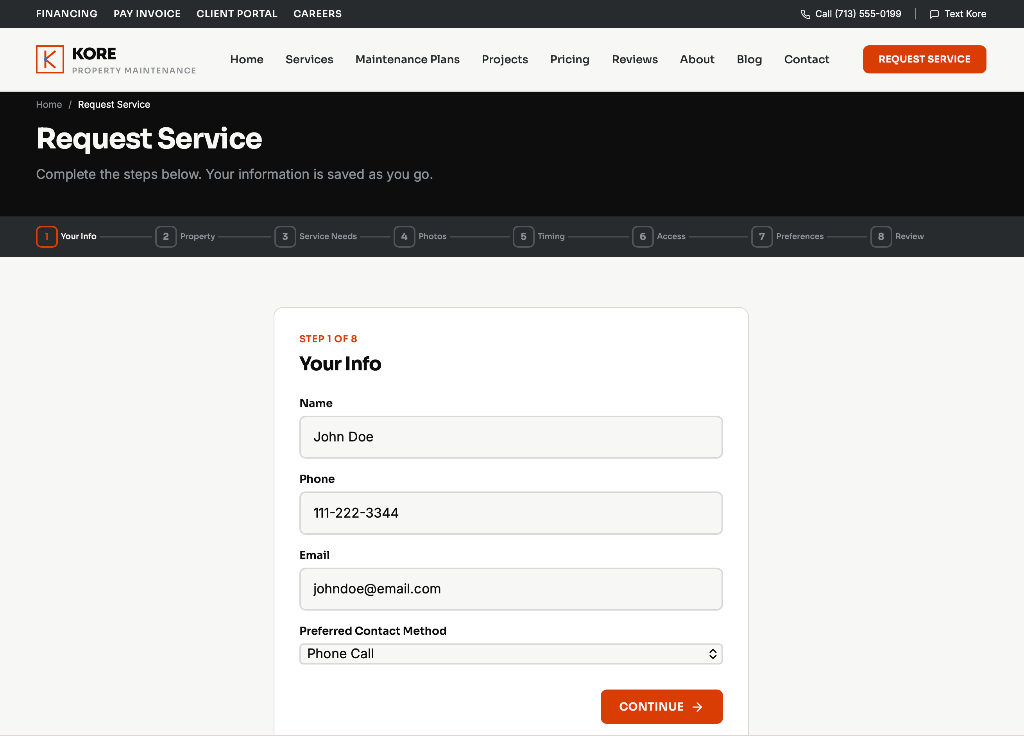Click the Phone input field
This screenshot has width=1024, height=736.
click(511, 513)
